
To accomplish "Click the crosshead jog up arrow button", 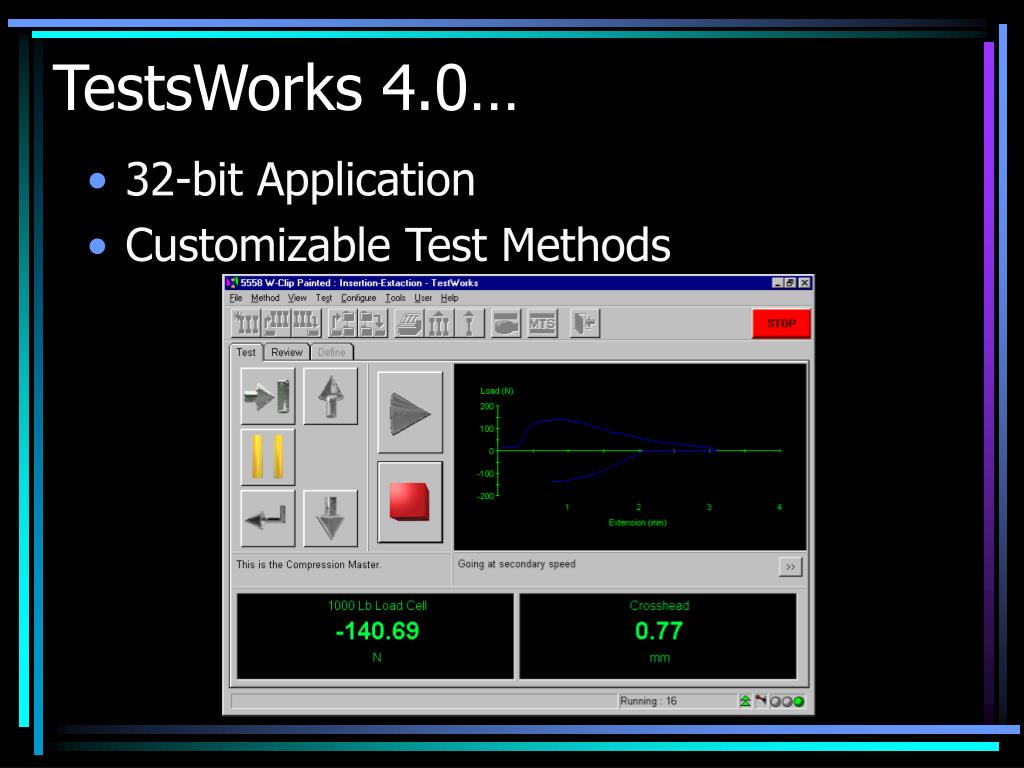I will pos(330,396).
